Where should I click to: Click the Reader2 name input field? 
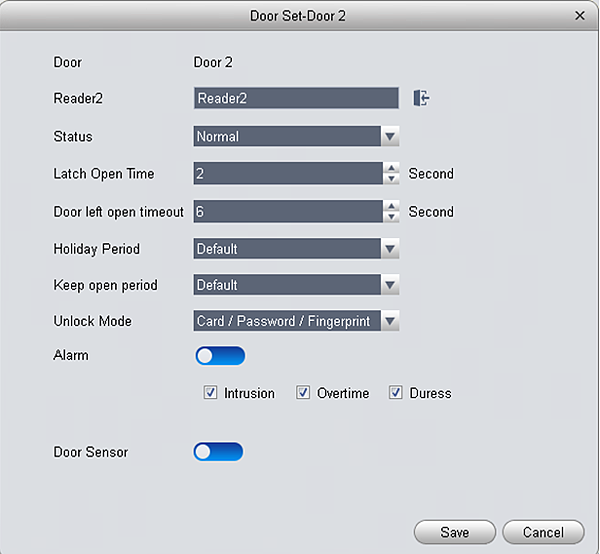tap(296, 98)
